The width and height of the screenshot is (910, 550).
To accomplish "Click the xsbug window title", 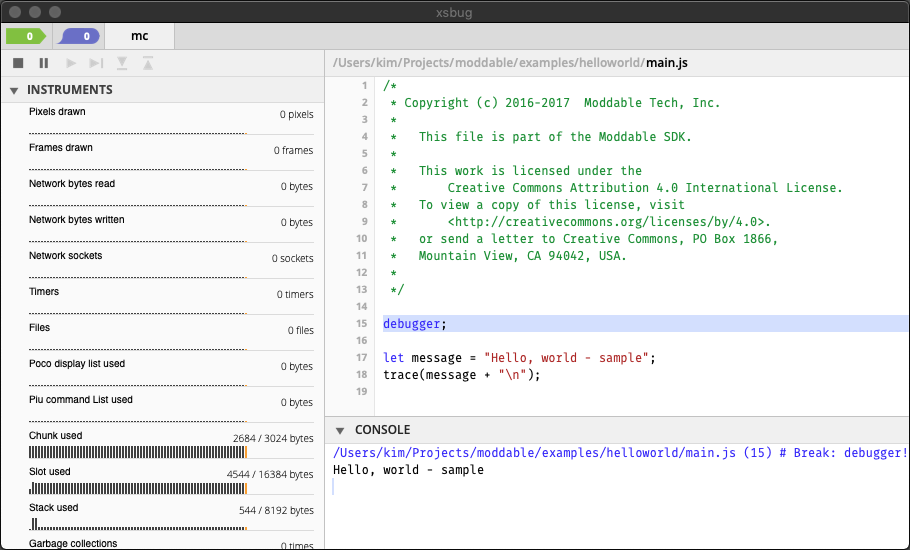I will 454,12.
